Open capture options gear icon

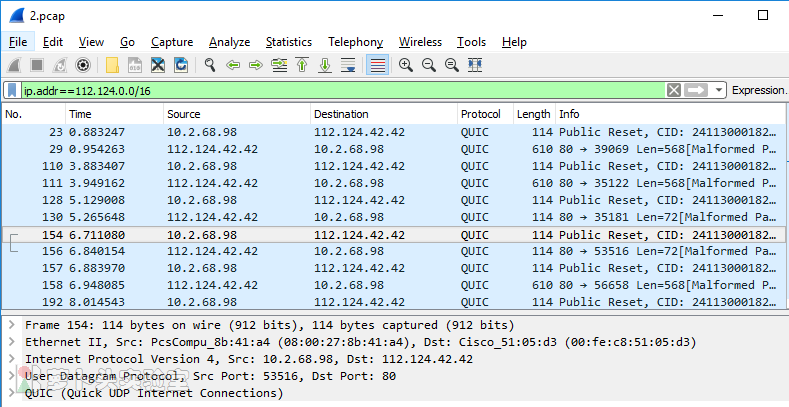click(x=83, y=65)
